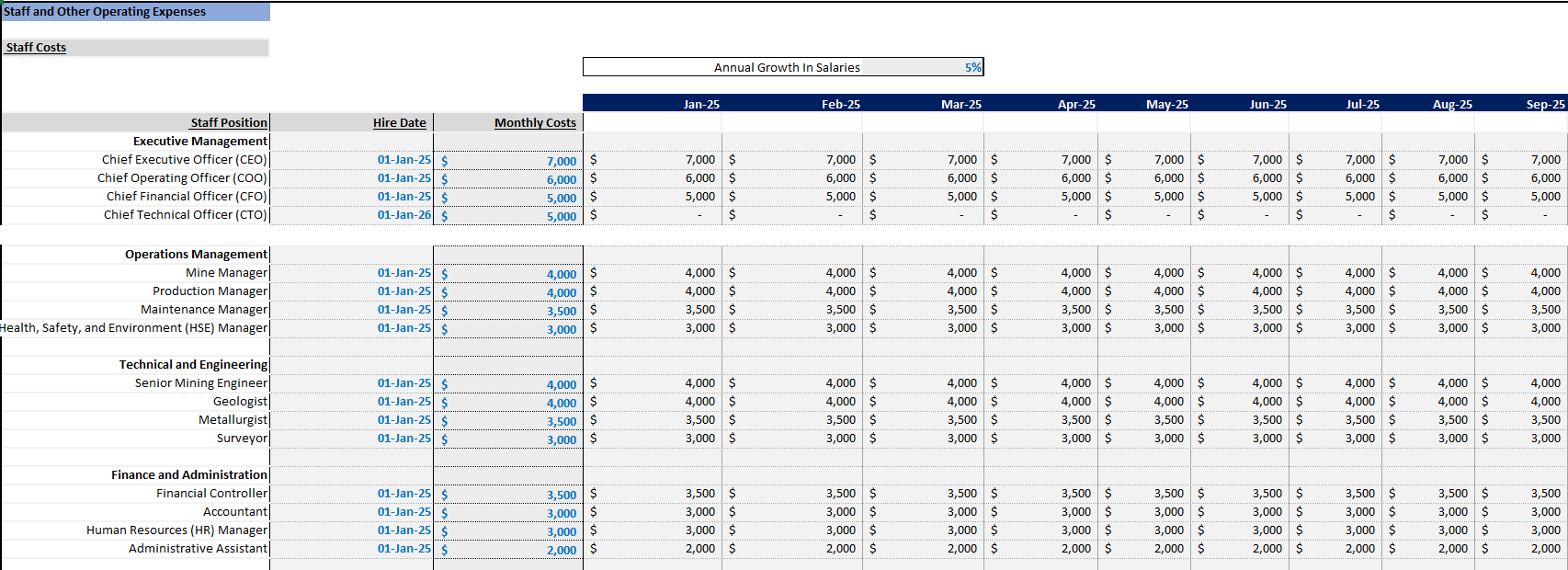The image size is (1568, 570).
Task: Edit the Geologist monthly cost input
Action: tap(508, 403)
